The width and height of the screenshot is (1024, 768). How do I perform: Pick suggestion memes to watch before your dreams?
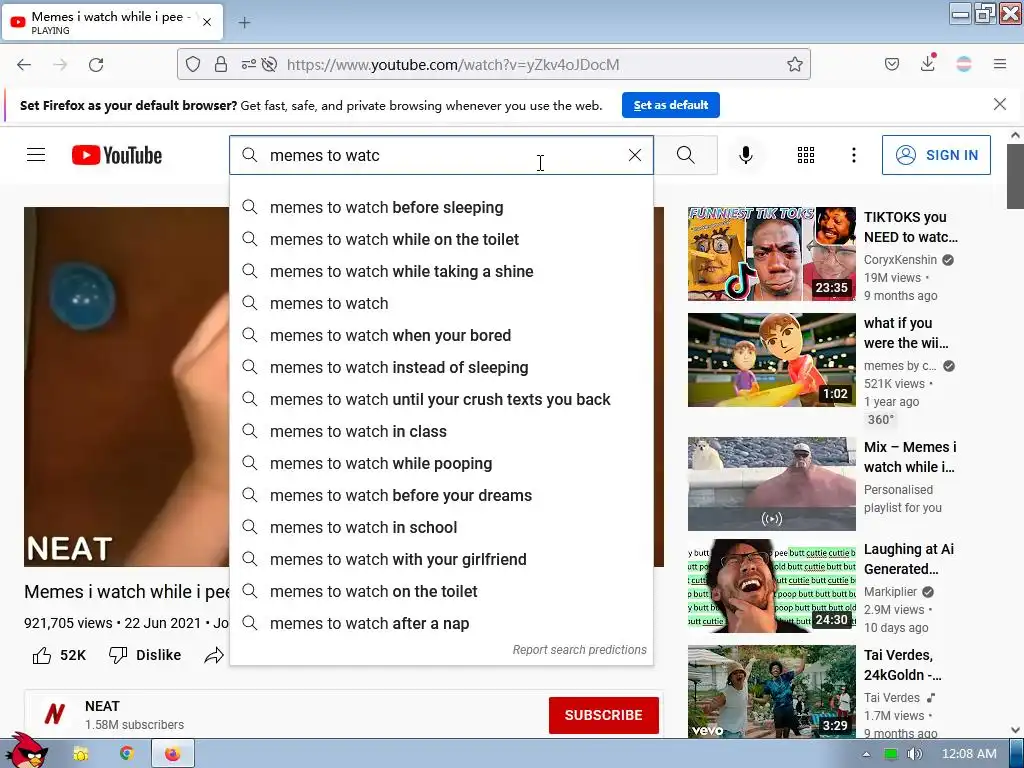pyautogui.click(x=441, y=495)
